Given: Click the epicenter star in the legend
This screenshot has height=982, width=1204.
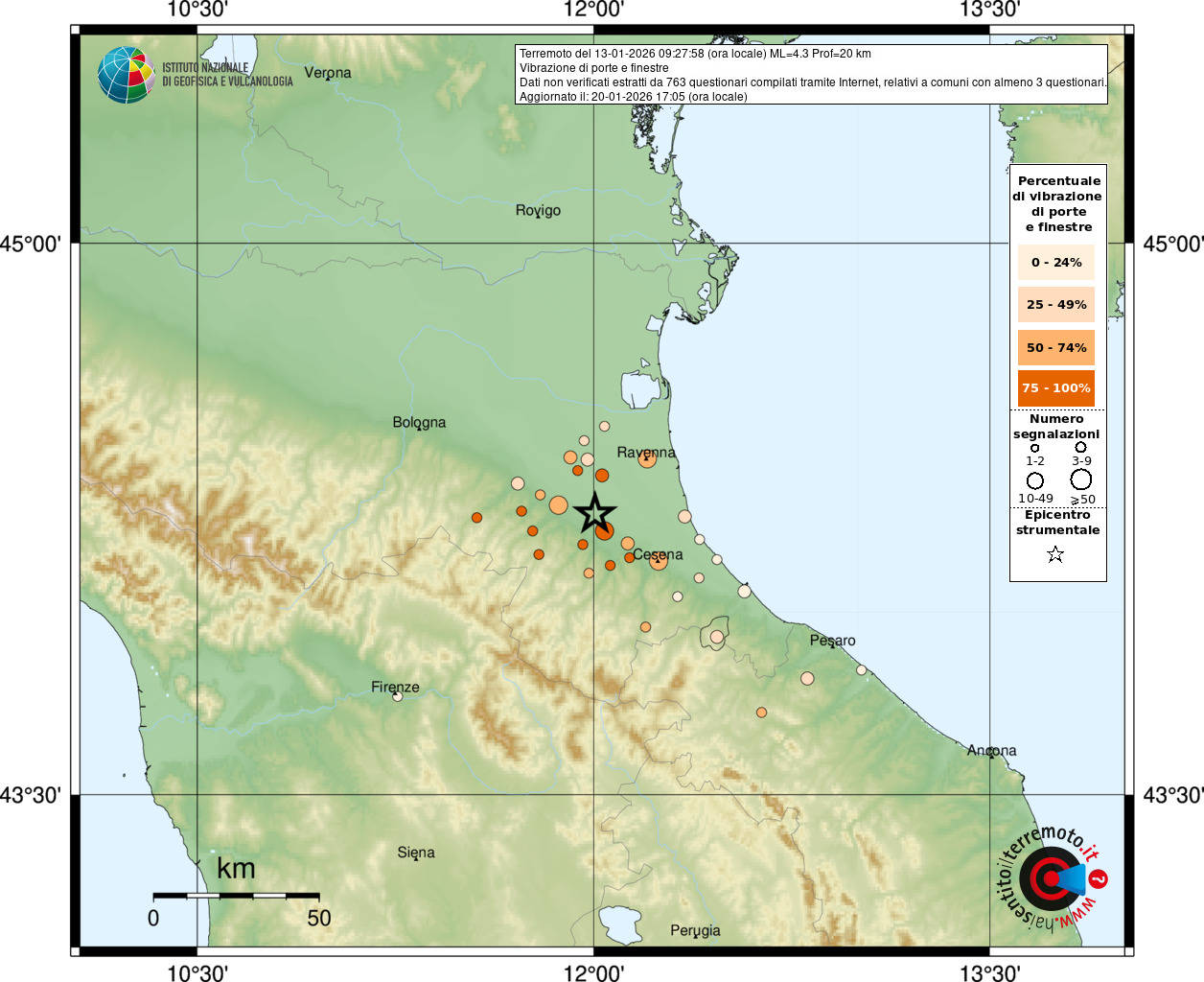Looking at the screenshot, I should pos(1055,554).
